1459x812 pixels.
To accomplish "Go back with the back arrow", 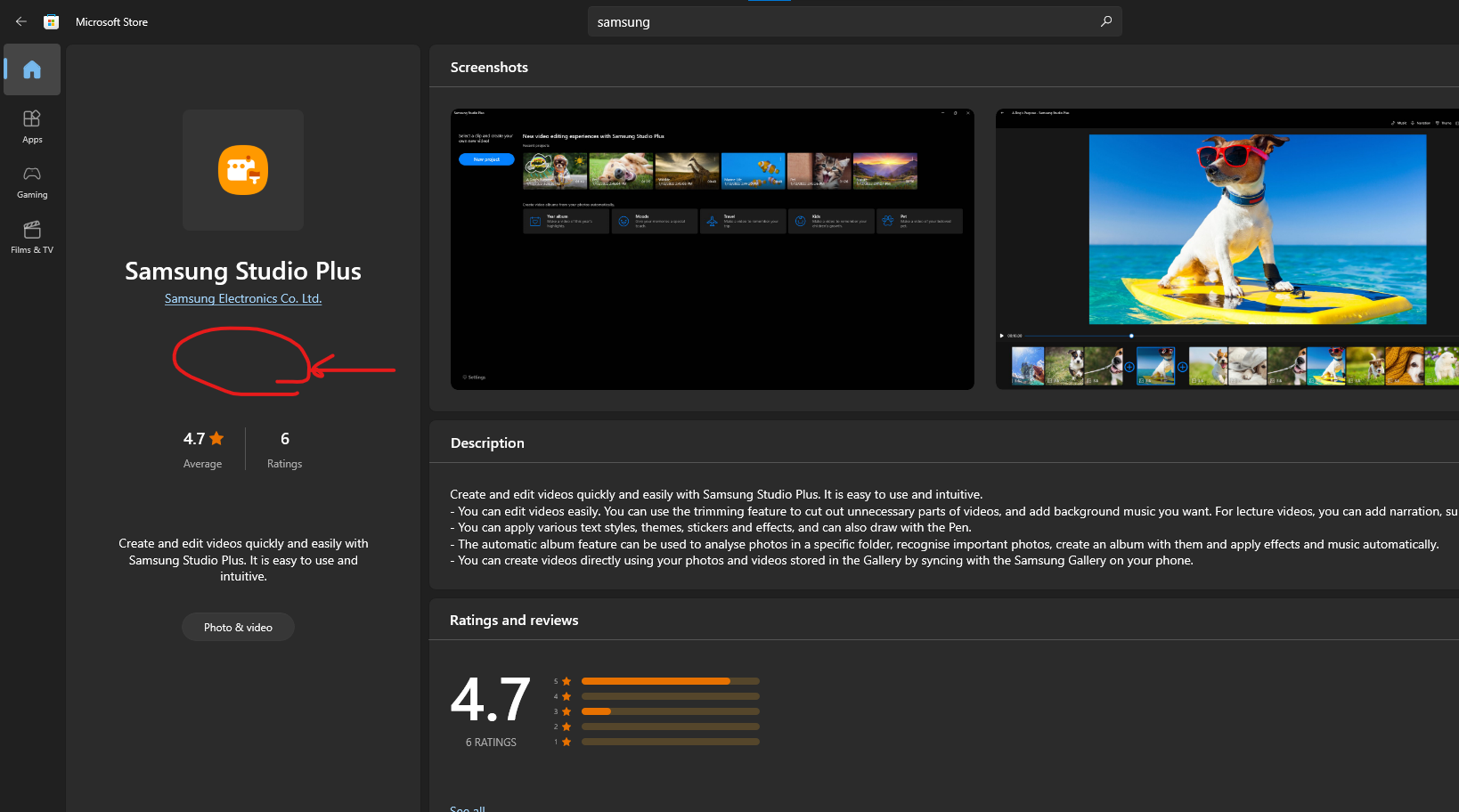I will click(x=21, y=21).
